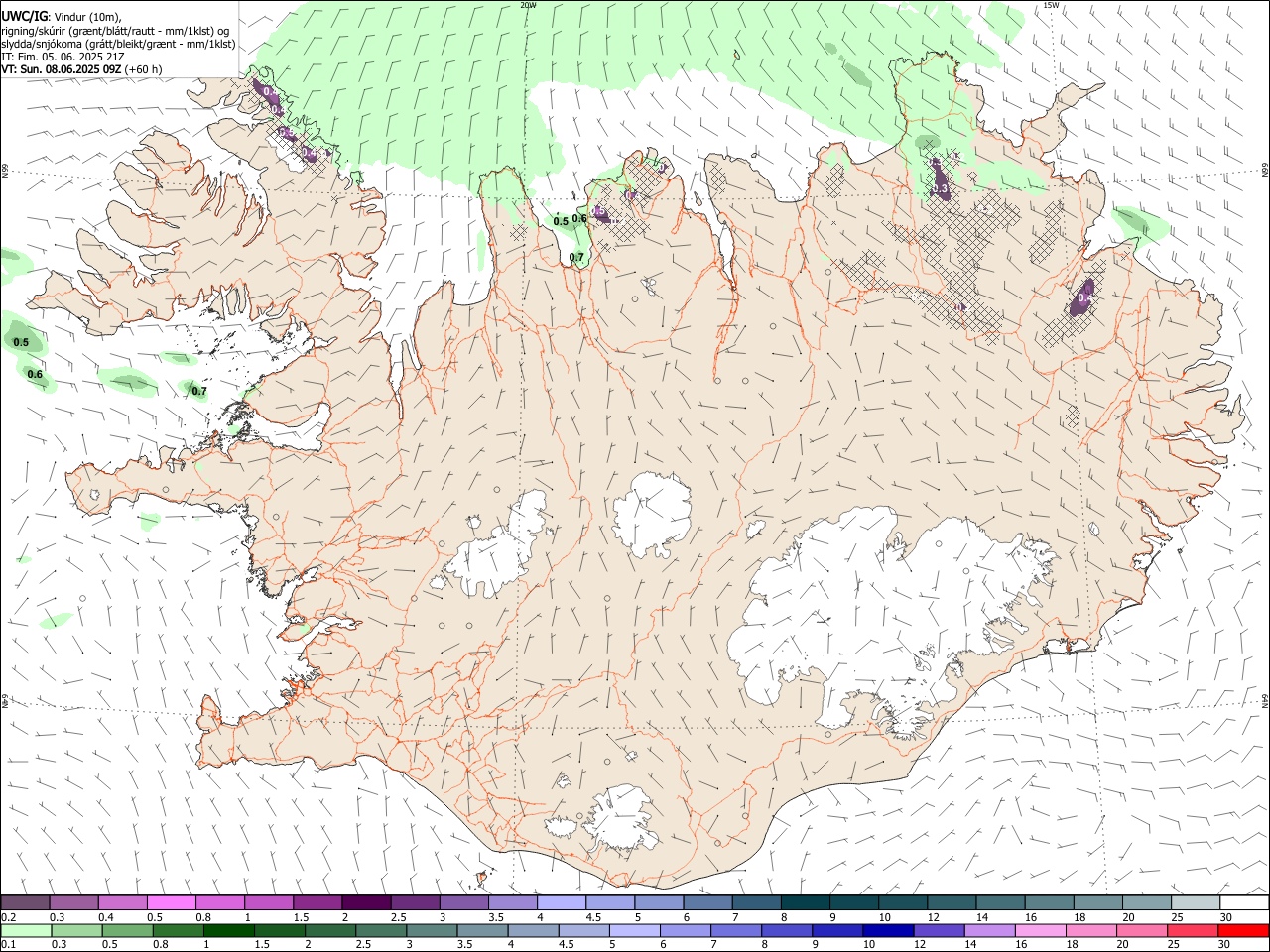The width and height of the screenshot is (1270, 952).
Task: Choose the upper scale swatch labeled 1.5
Action: pos(317,902)
